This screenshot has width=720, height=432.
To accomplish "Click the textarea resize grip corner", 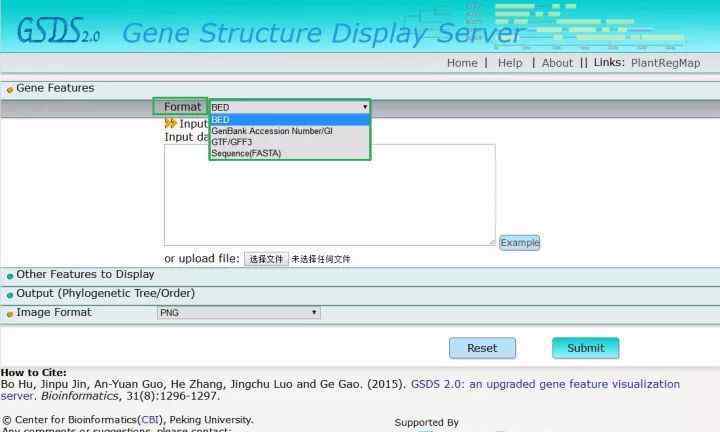I will (x=492, y=242).
